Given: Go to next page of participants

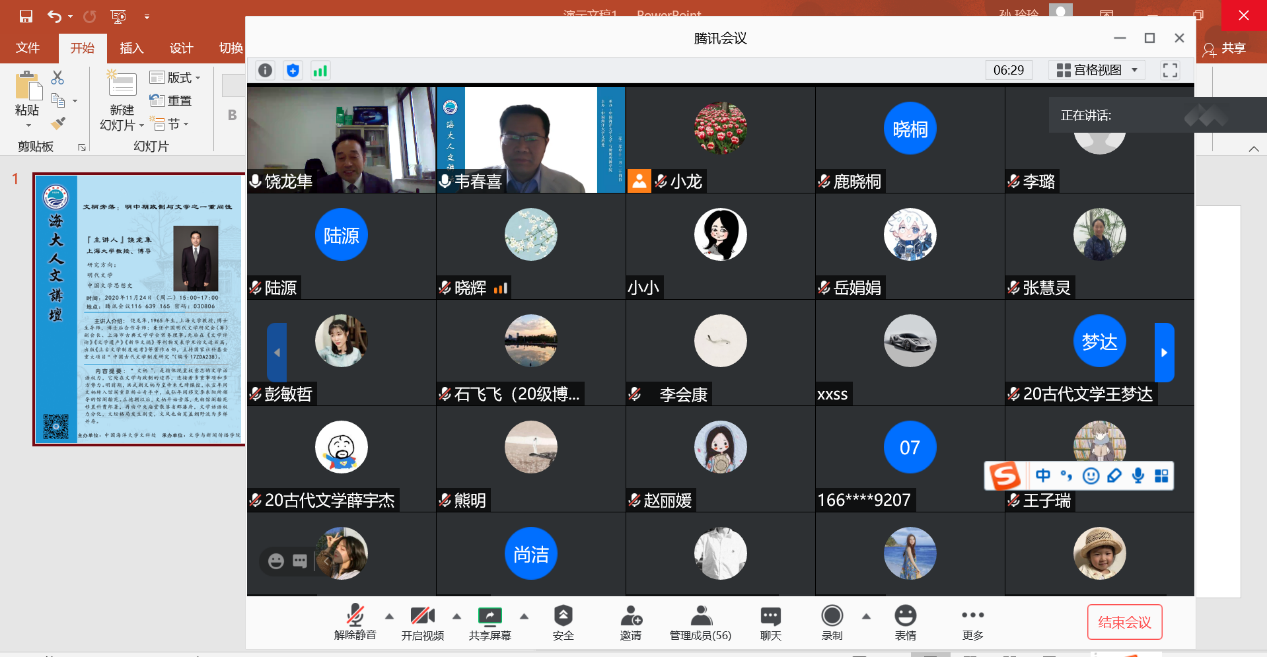Looking at the screenshot, I should (x=1164, y=352).
